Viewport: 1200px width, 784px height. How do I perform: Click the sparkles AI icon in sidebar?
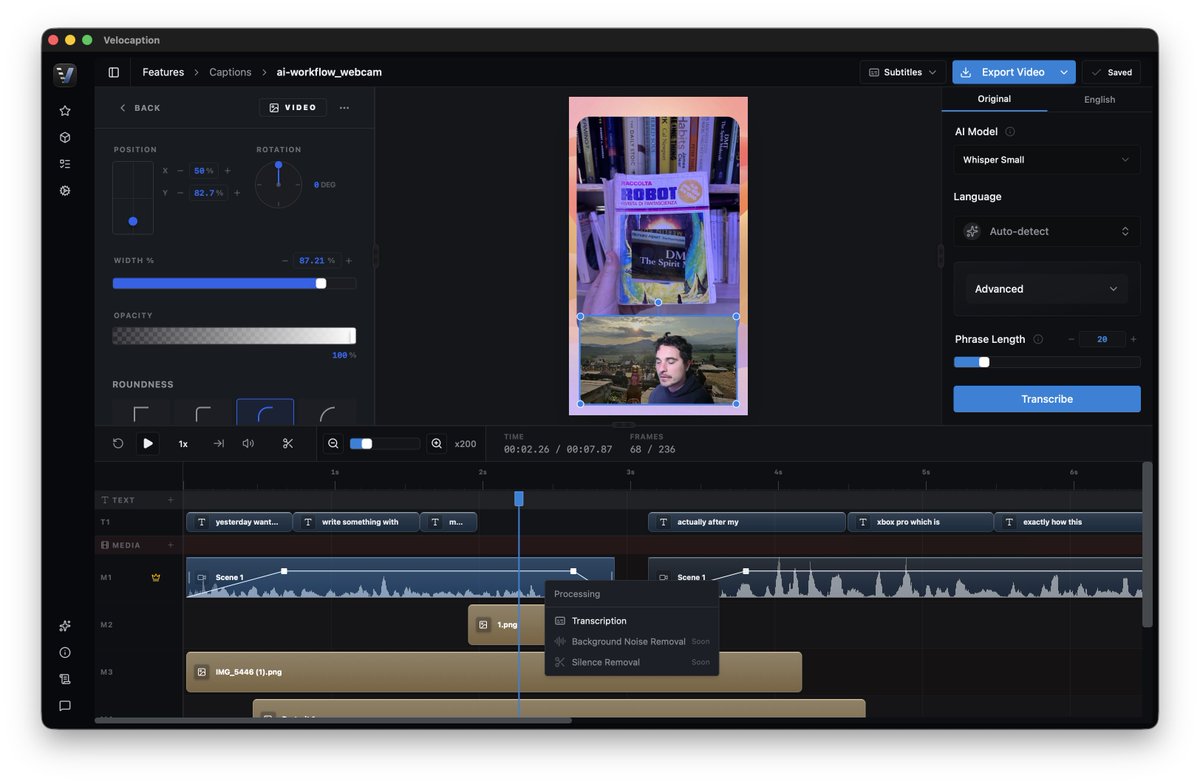65,626
